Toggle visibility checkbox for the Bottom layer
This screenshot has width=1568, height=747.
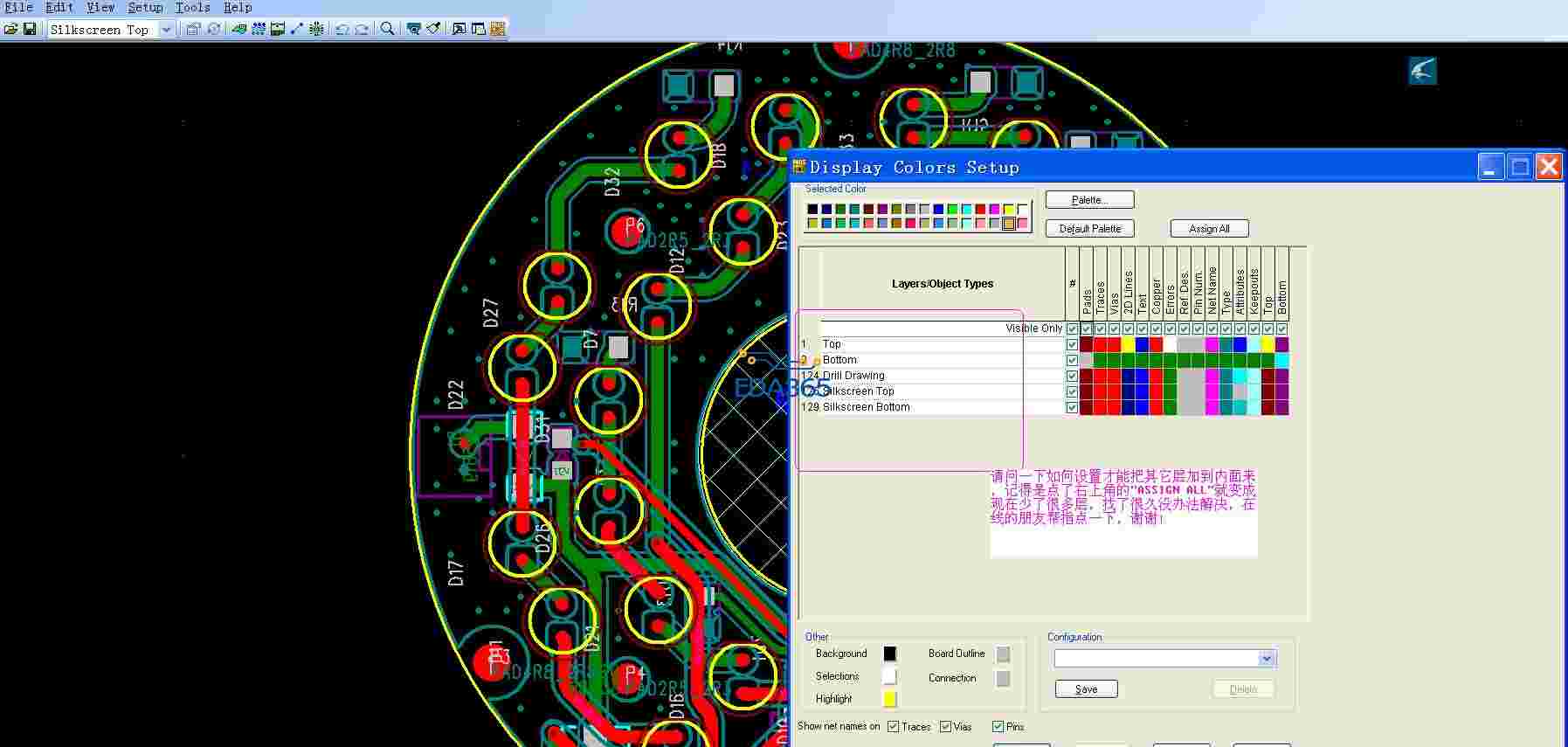(1072, 360)
